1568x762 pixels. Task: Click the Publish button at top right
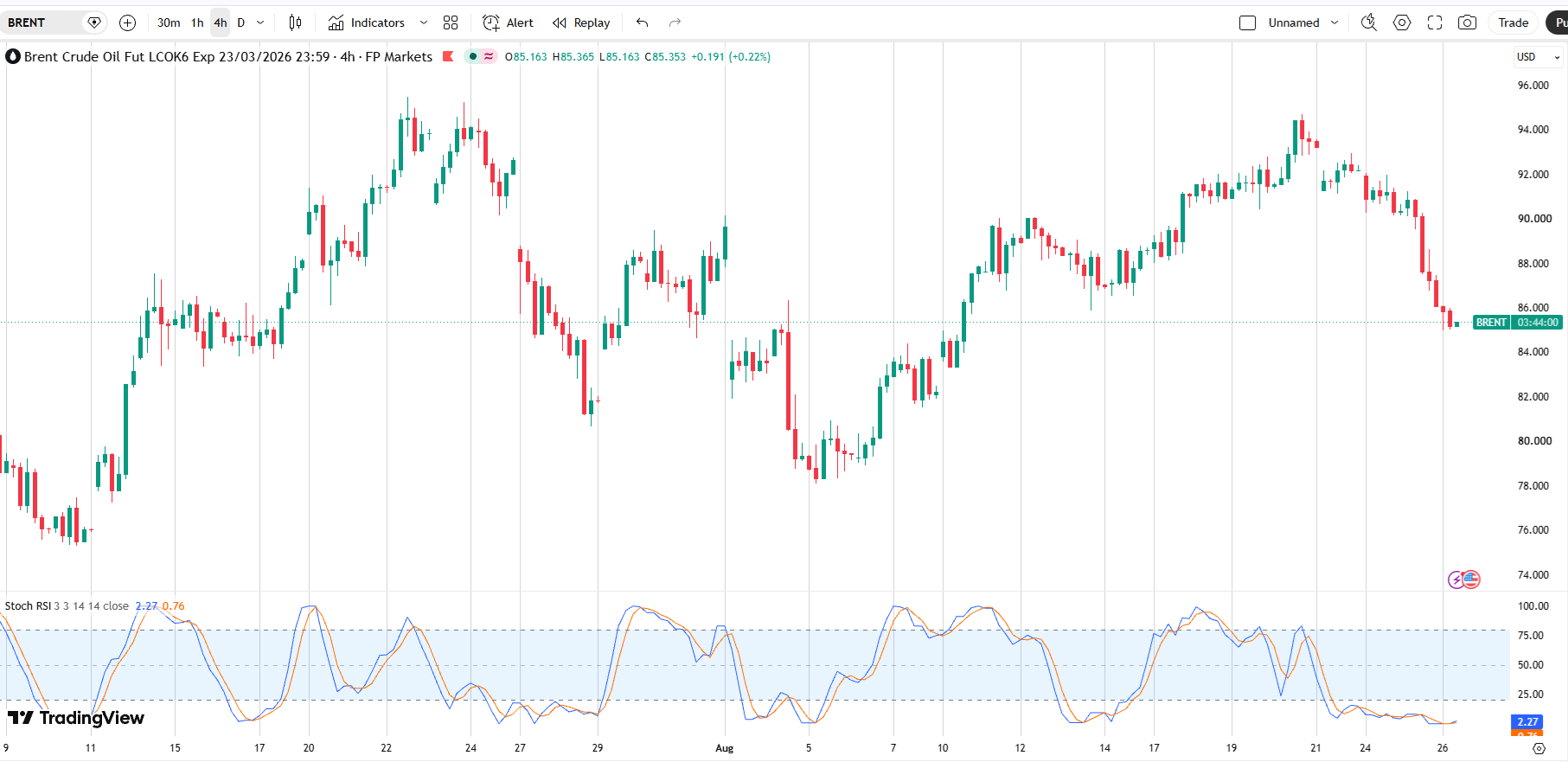tap(1558, 22)
